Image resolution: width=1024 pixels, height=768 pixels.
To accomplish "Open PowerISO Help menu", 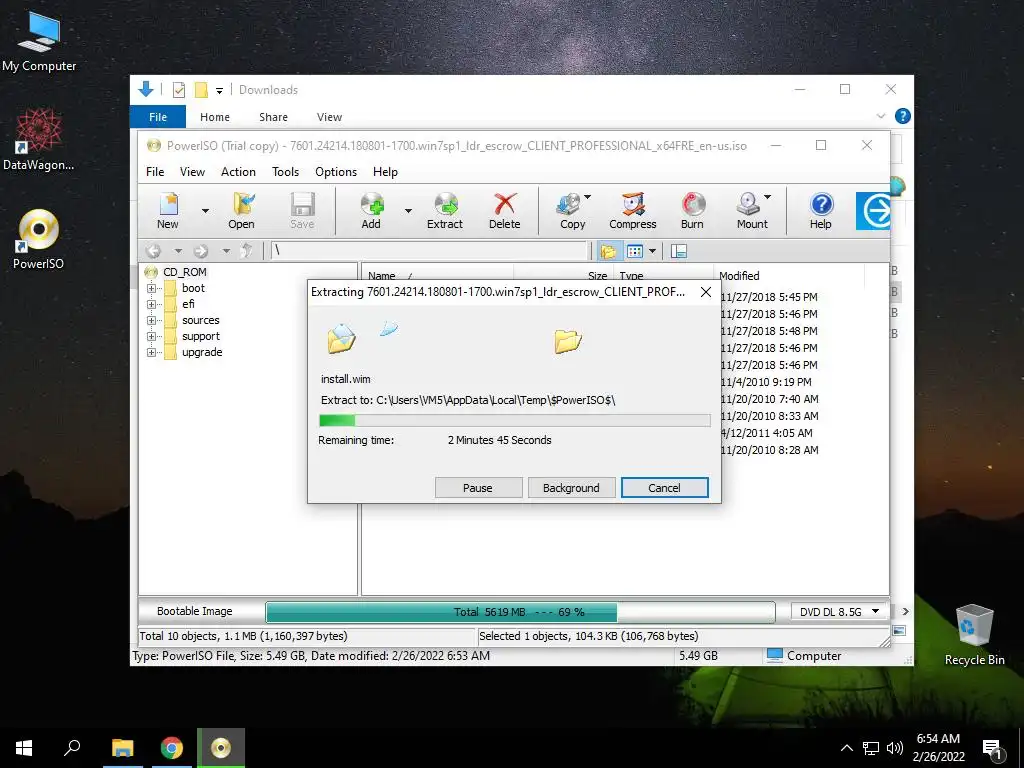I will coord(385,172).
